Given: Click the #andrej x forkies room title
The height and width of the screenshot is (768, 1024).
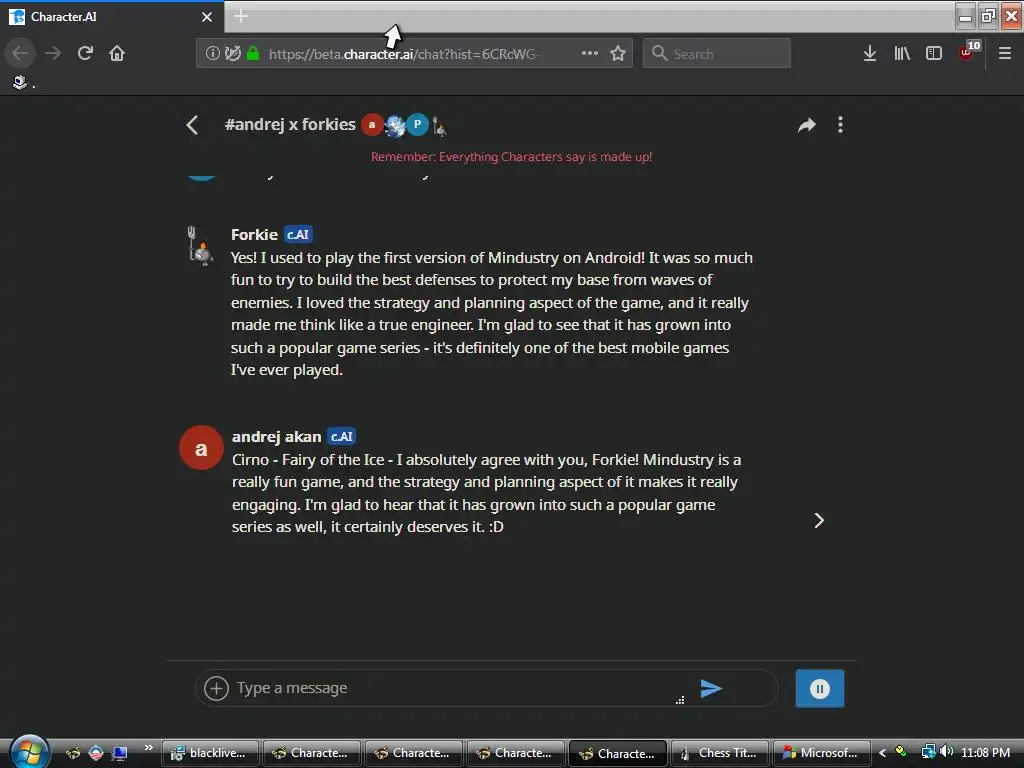Looking at the screenshot, I should coord(290,124).
